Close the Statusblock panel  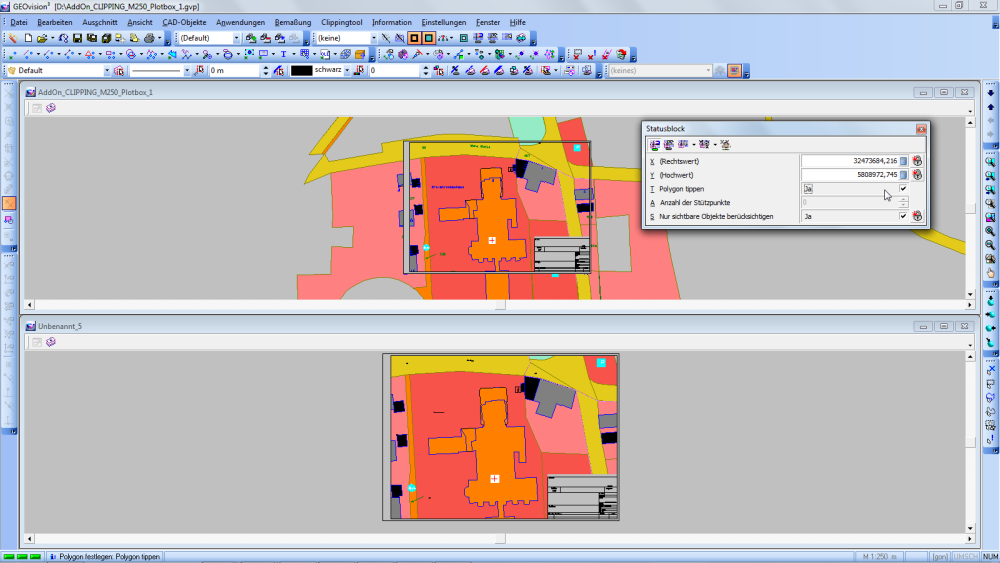coord(920,129)
